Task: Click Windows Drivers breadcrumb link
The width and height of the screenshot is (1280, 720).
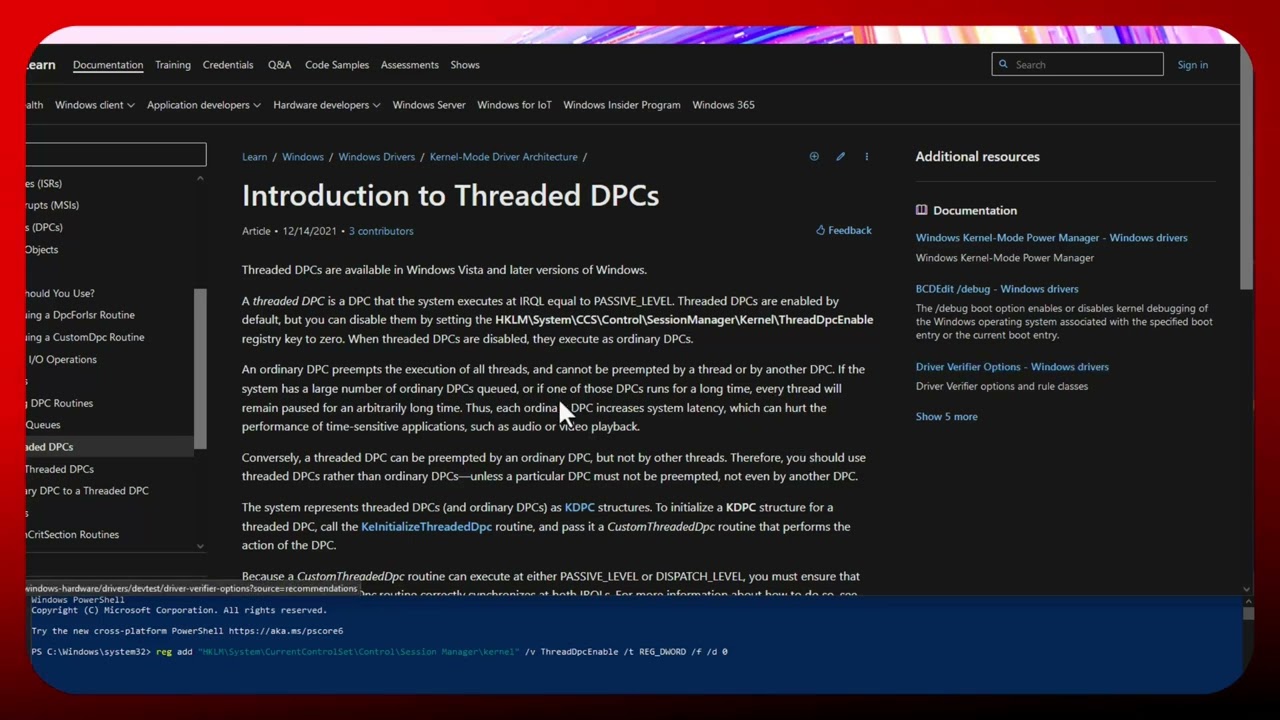Action: point(377,157)
